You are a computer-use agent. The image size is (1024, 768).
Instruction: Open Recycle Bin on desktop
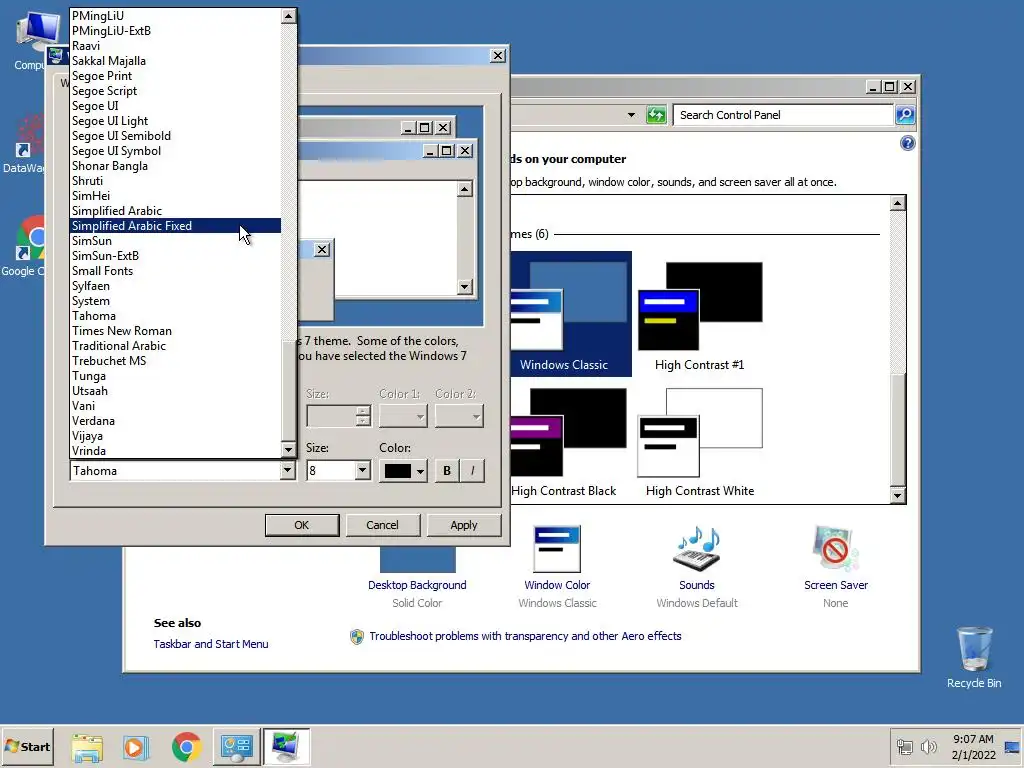[974, 657]
